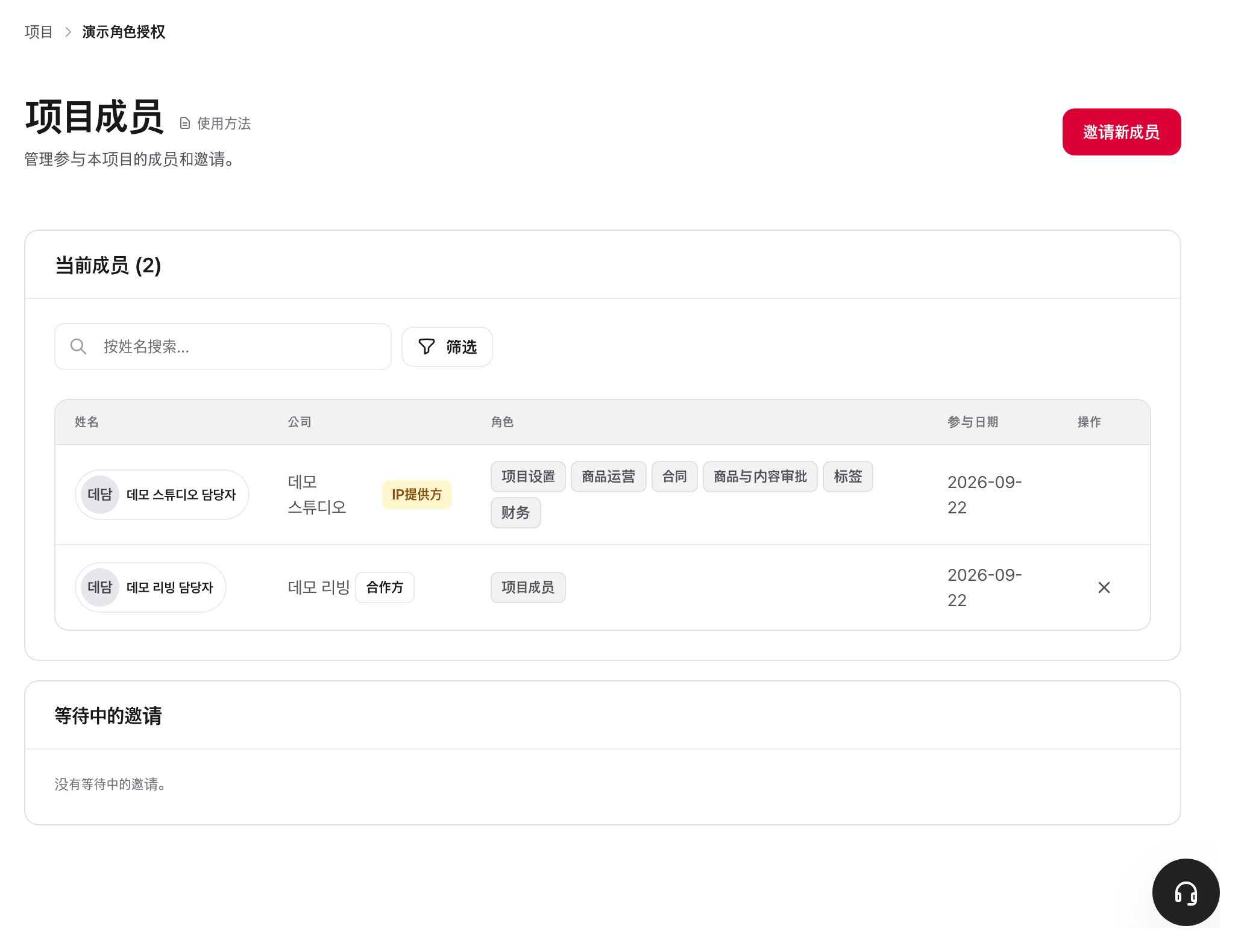Go to 项目 in the breadcrumb
Viewport: 1244px width, 952px height.
pyautogui.click(x=39, y=32)
